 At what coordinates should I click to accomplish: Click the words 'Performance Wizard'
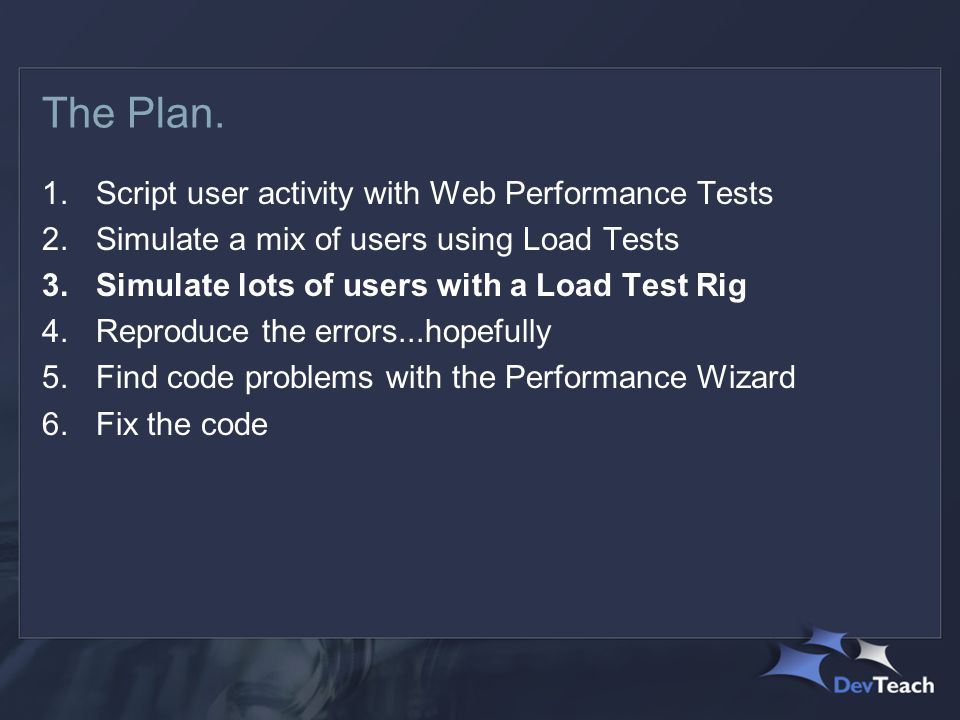(650, 377)
